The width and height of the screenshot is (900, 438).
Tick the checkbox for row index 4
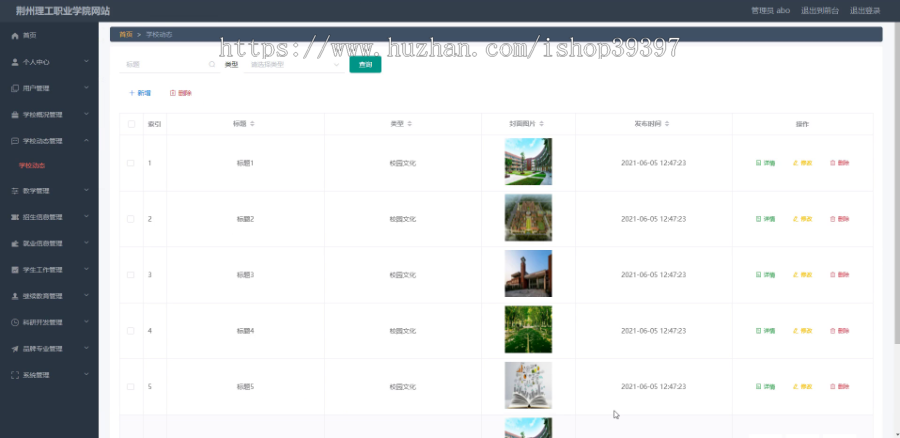131,331
